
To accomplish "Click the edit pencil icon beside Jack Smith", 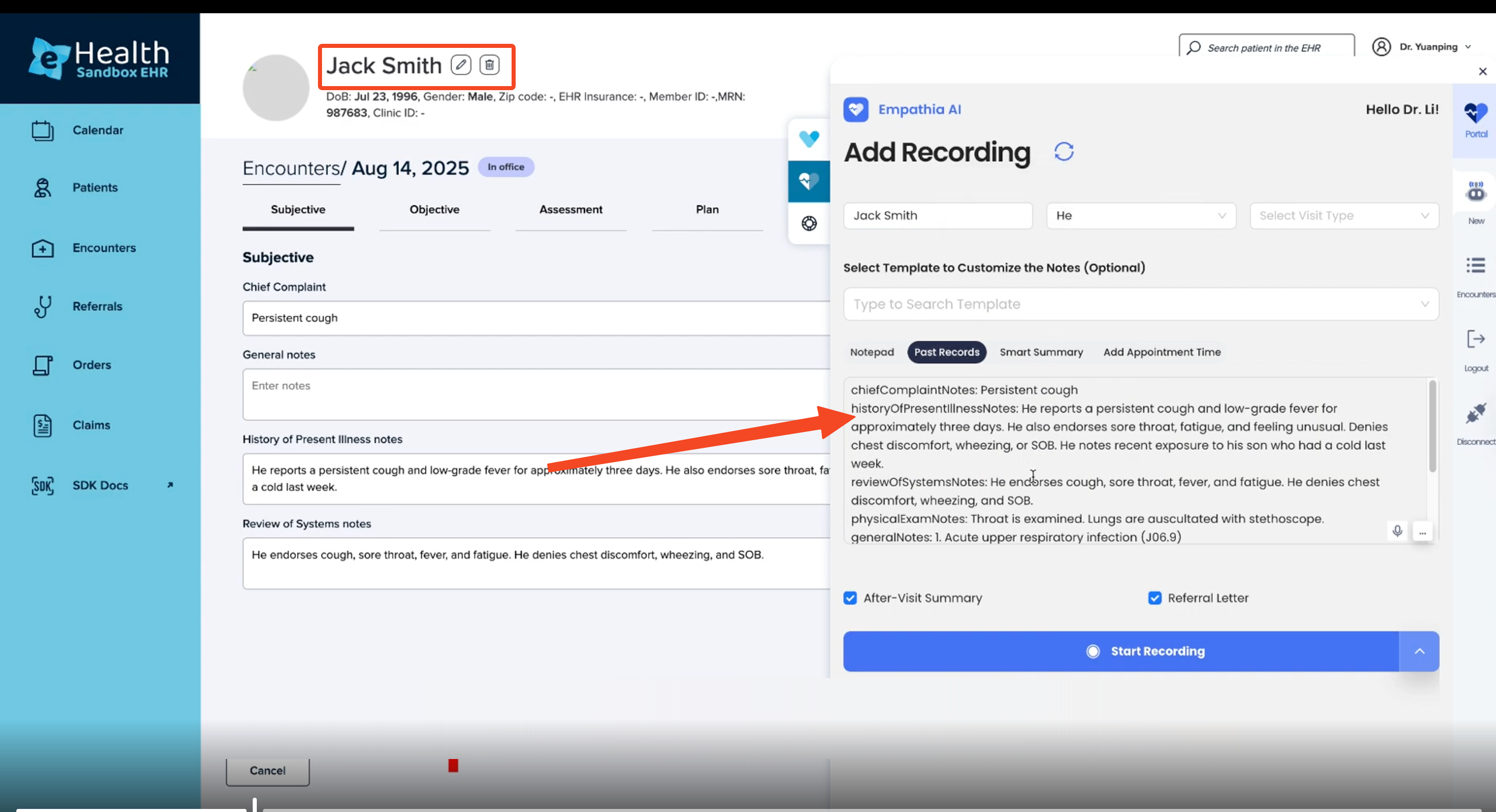I will [461, 64].
